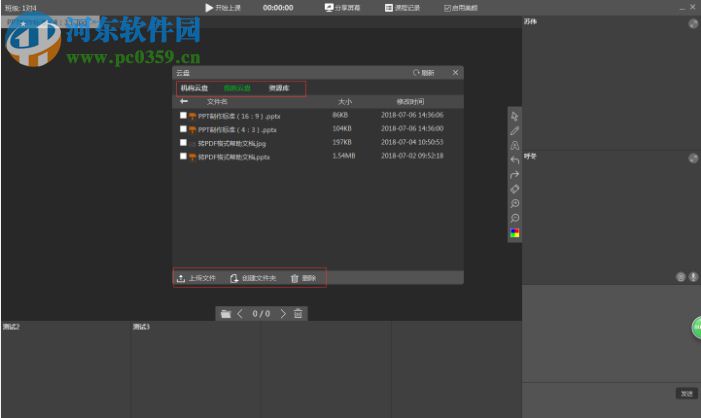Check the box for the 4:3 pptx file

(183, 129)
